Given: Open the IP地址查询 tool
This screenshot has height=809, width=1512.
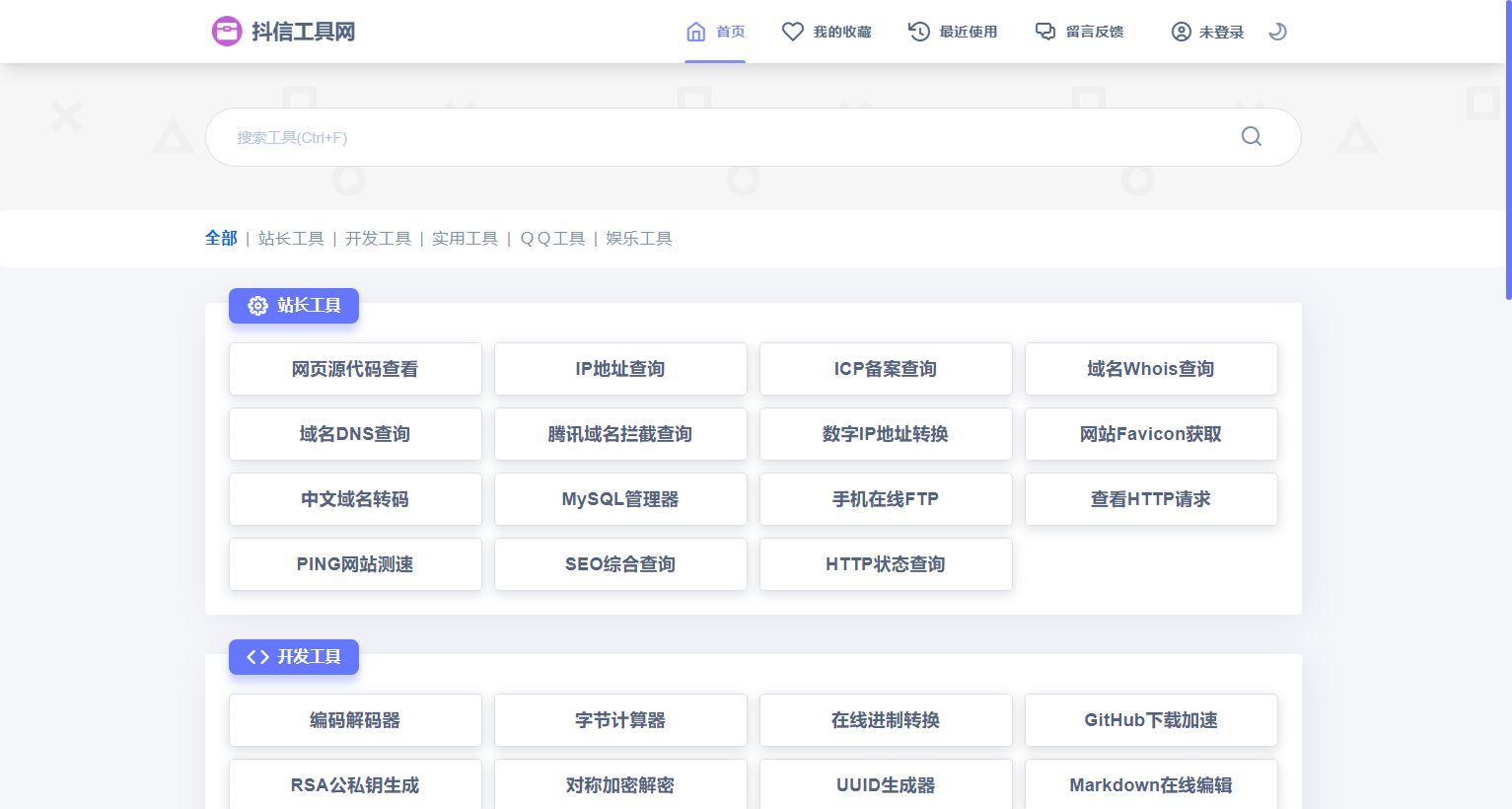Looking at the screenshot, I should (620, 369).
